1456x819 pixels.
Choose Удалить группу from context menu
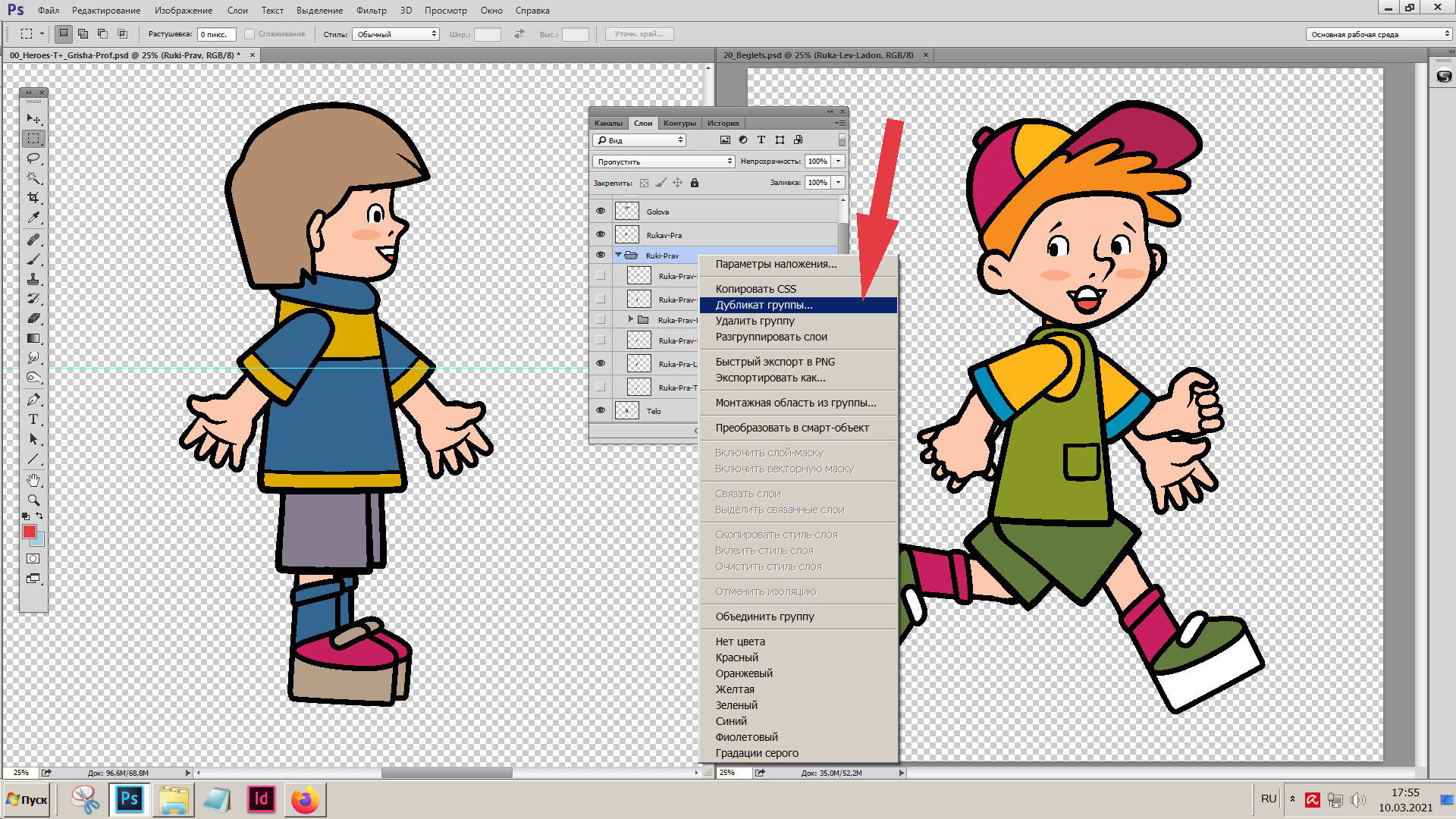tap(798, 321)
